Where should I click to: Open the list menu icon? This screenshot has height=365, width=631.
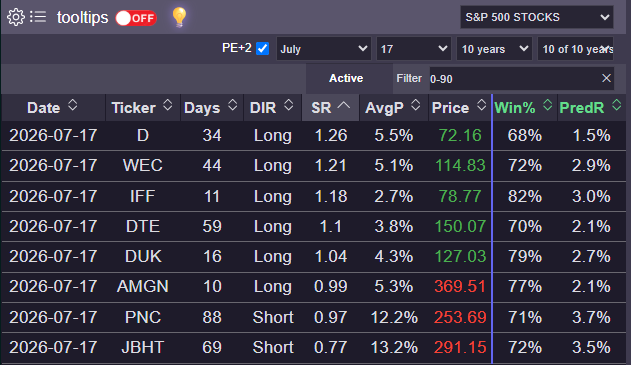tap(38, 17)
